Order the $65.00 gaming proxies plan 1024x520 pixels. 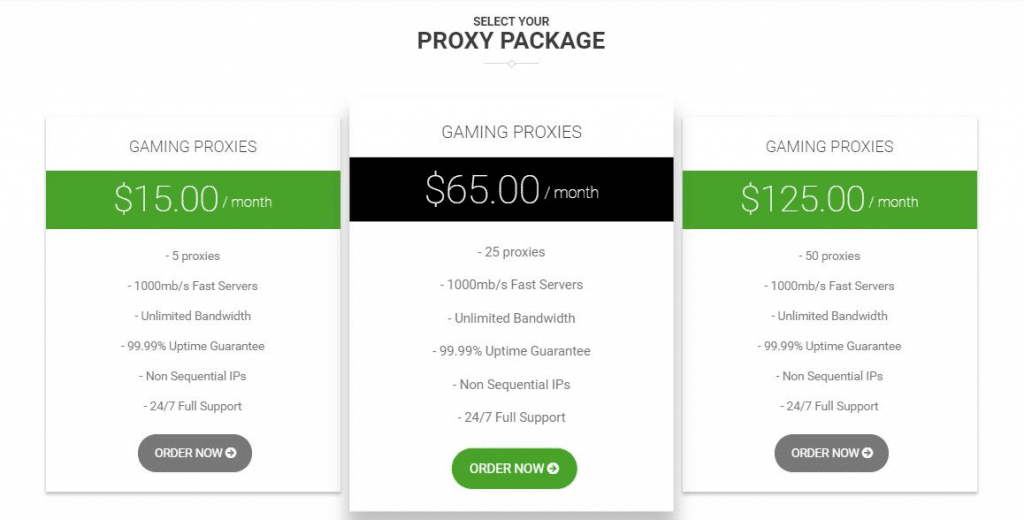click(x=514, y=468)
